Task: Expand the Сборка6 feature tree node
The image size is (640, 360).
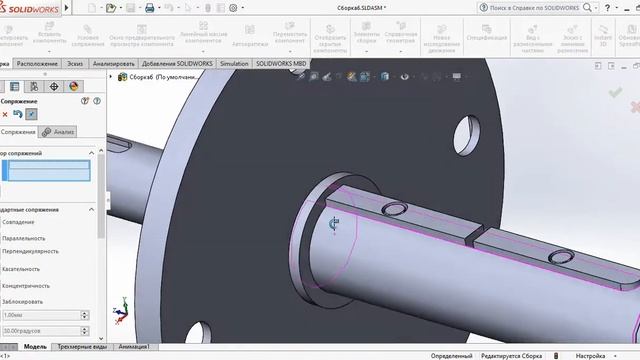Action: tap(110, 77)
